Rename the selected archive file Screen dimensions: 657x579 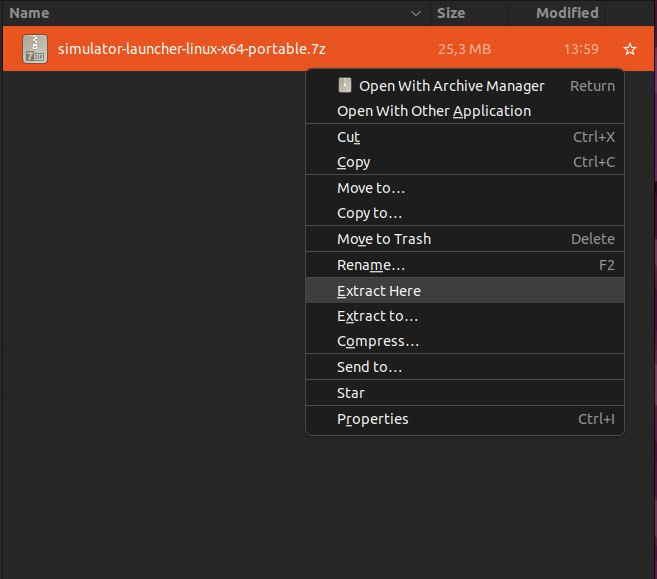click(x=370, y=265)
